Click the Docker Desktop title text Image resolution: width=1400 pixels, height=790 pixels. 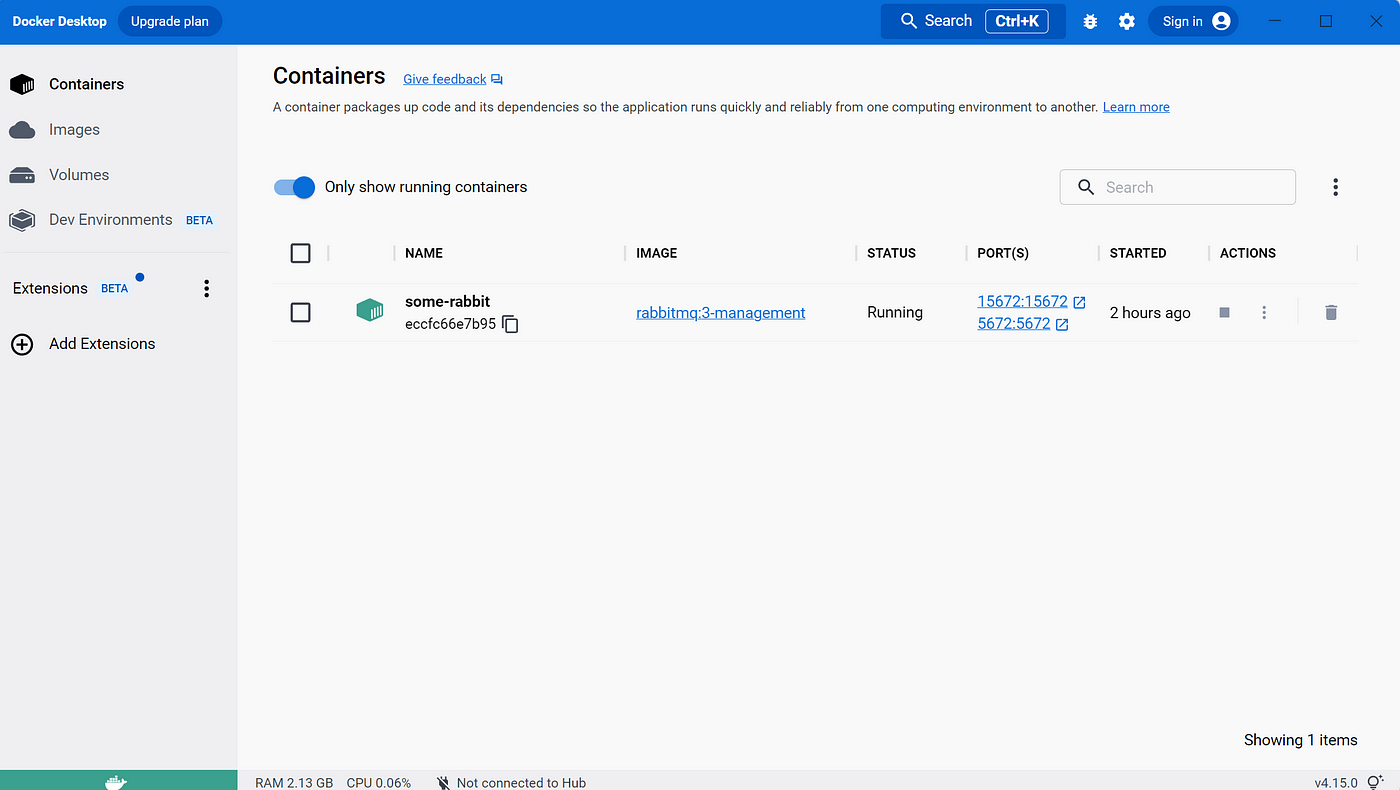pyautogui.click(x=59, y=21)
